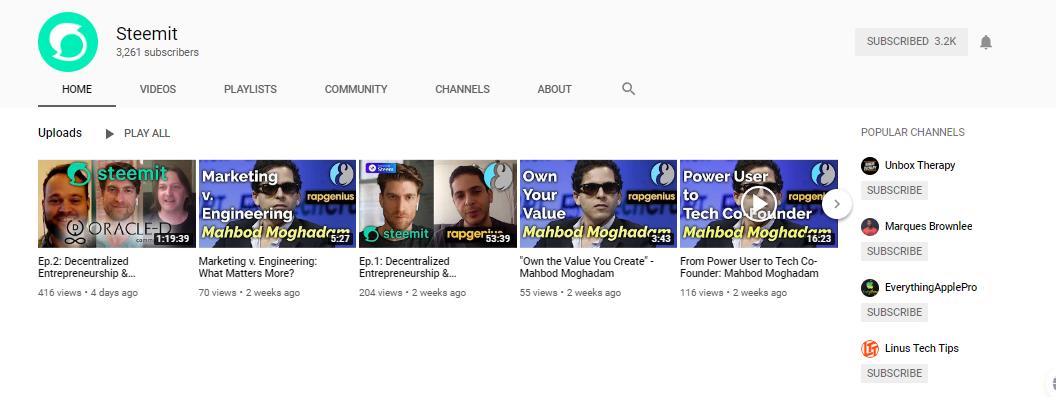Click the Play All link text

147,133
